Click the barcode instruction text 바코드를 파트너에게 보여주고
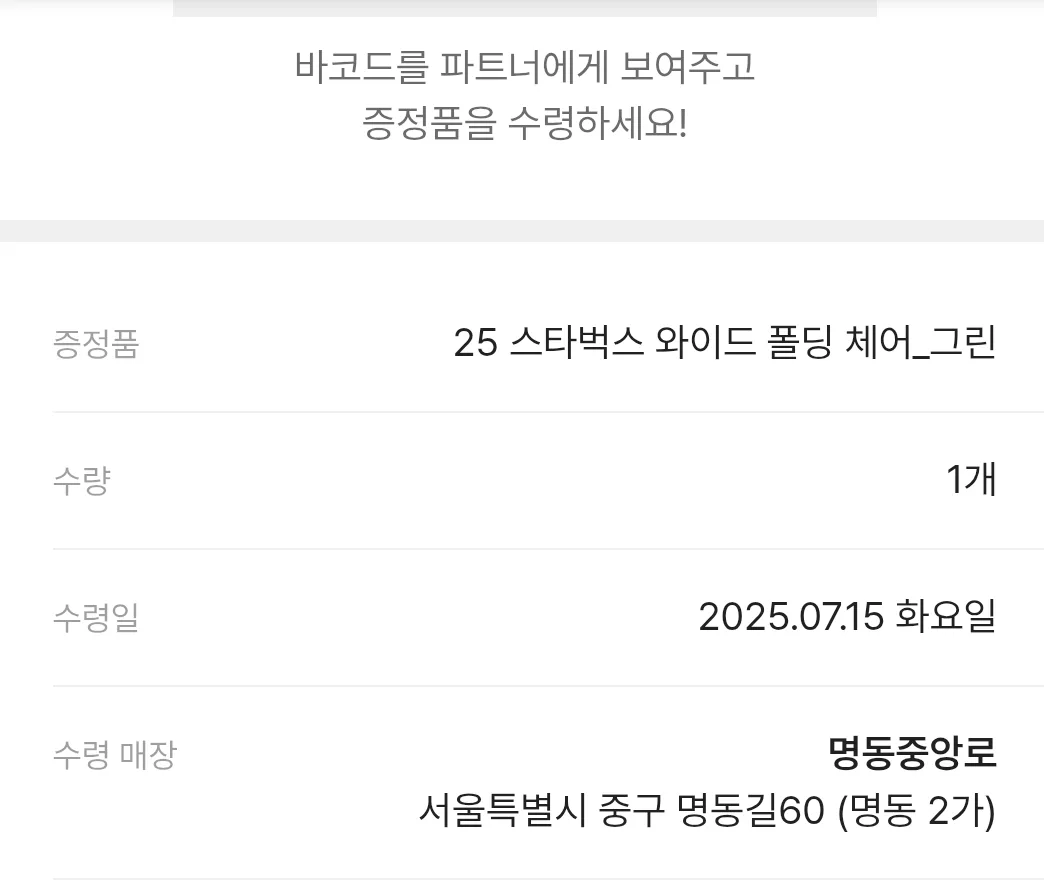The height and width of the screenshot is (893, 1044). click(x=525, y=67)
